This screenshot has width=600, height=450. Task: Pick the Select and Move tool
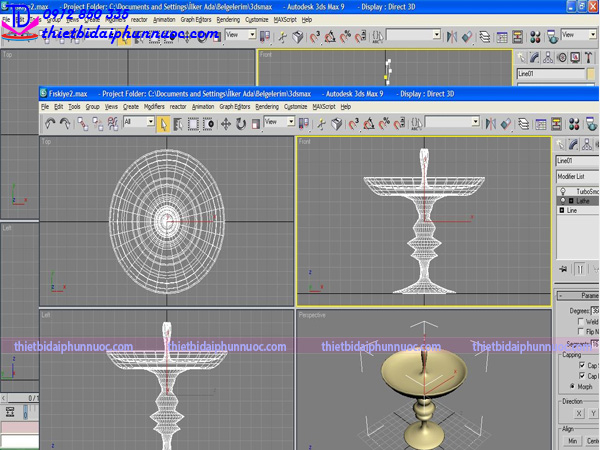pyautogui.click(x=226, y=124)
